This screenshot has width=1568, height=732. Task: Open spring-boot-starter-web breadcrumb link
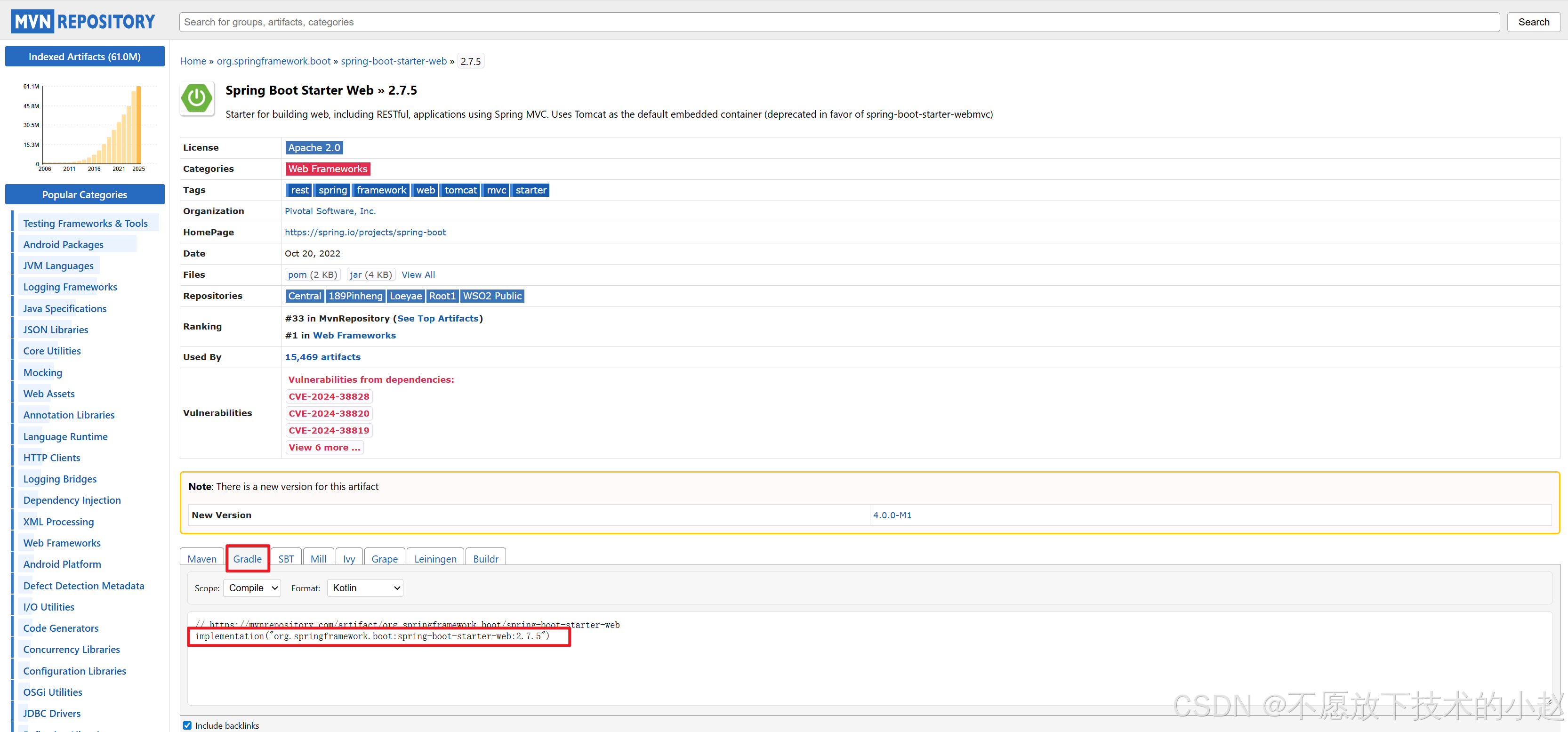pos(393,61)
